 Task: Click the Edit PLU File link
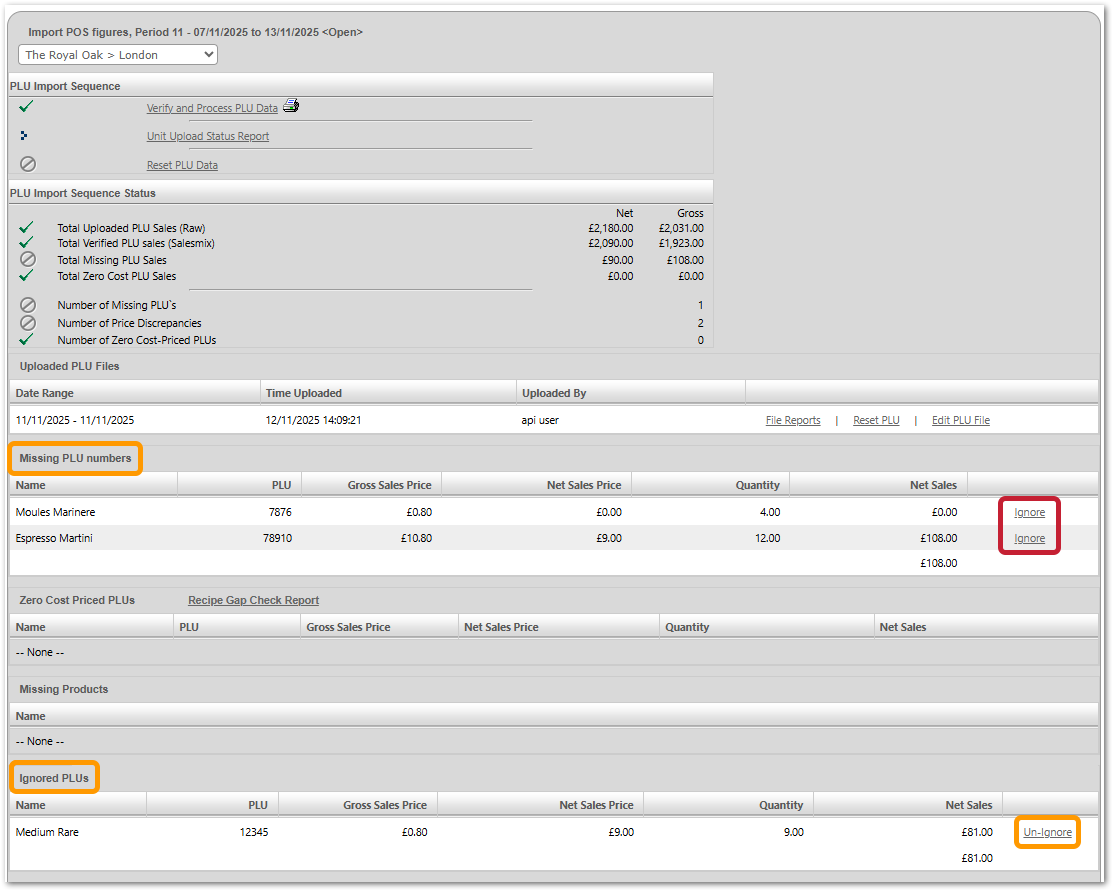960,420
